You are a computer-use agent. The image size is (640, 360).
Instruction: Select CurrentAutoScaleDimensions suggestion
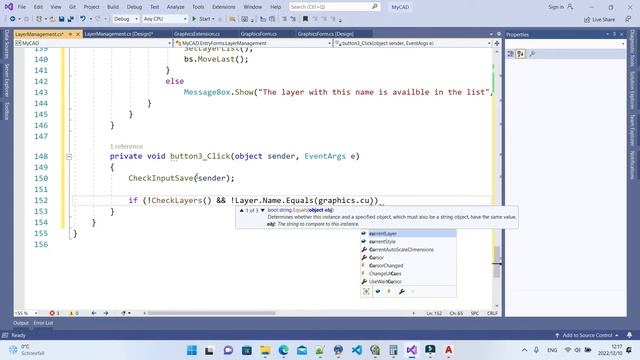[408, 249]
